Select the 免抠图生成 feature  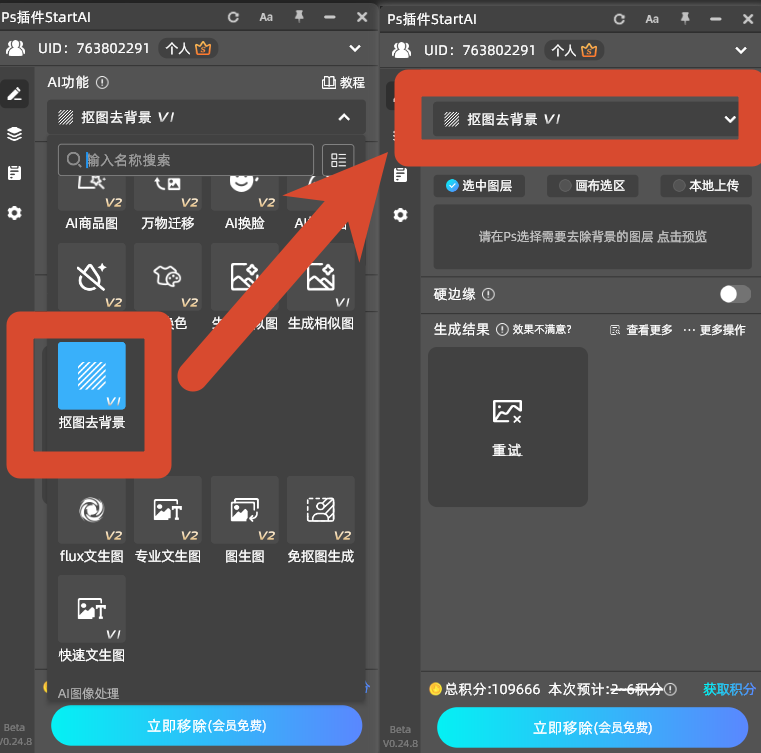(321, 520)
